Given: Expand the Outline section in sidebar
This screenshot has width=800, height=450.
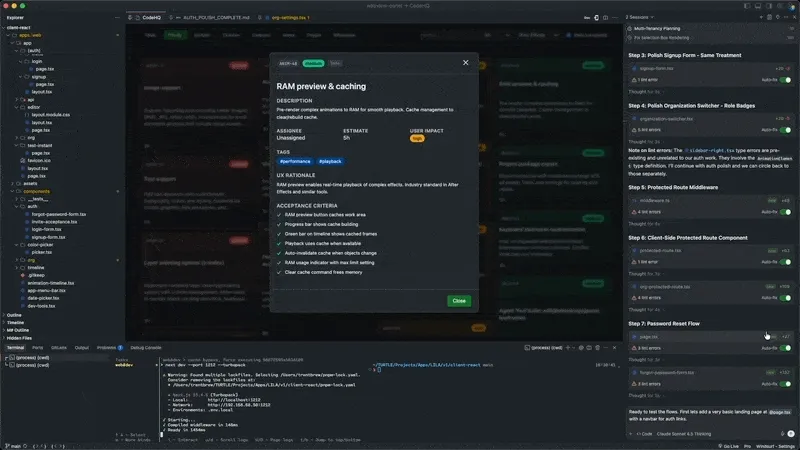Looking at the screenshot, I should [x=14, y=314].
